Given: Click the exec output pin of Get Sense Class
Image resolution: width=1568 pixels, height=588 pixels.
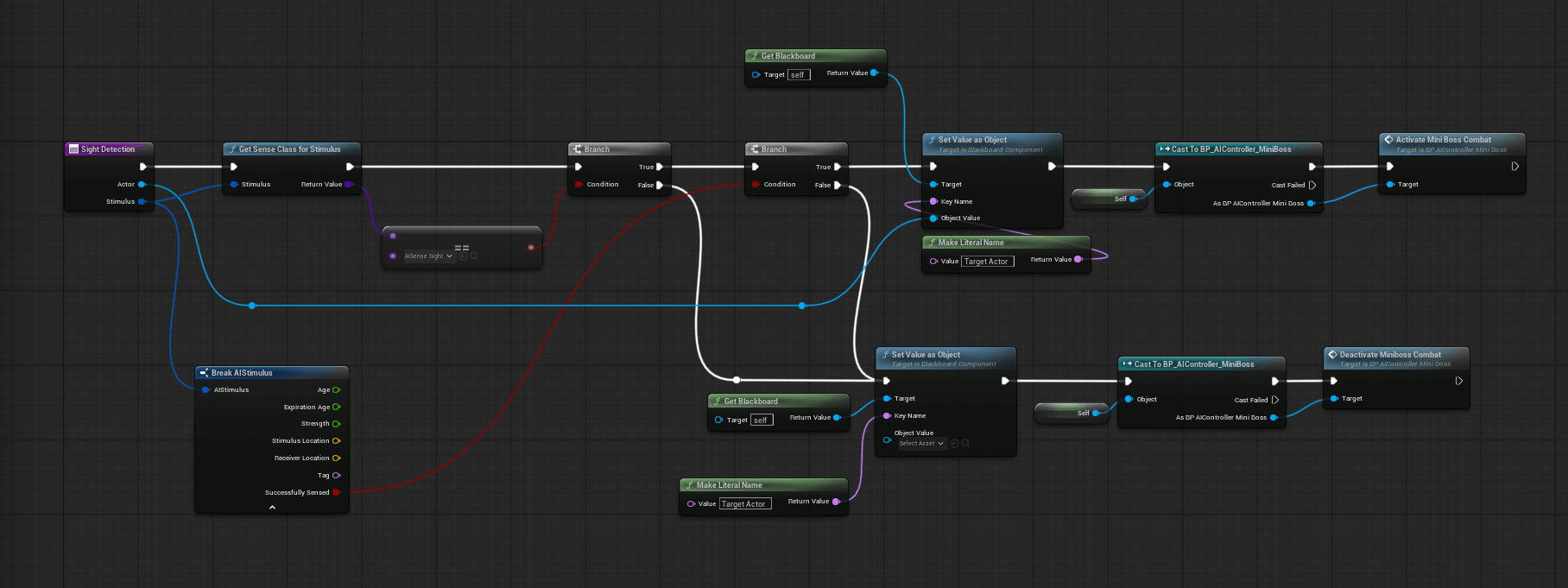Looking at the screenshot, I should click(x=350, y=167).
